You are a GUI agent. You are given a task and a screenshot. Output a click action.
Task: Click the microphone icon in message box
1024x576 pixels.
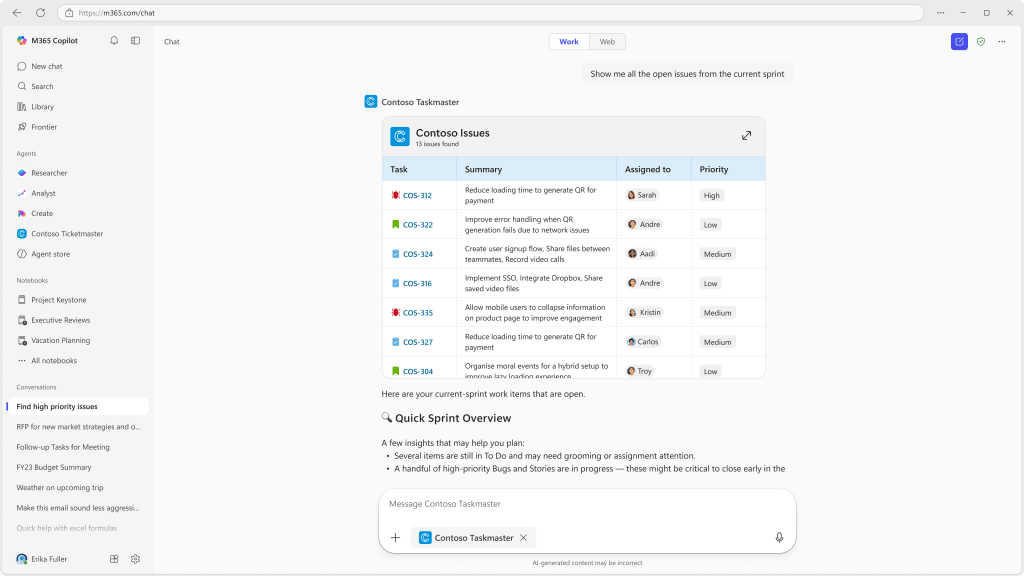(x=779, y=537)
